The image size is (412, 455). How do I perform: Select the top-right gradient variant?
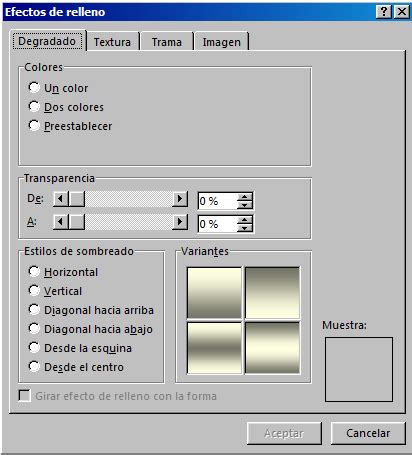[272, 293]
